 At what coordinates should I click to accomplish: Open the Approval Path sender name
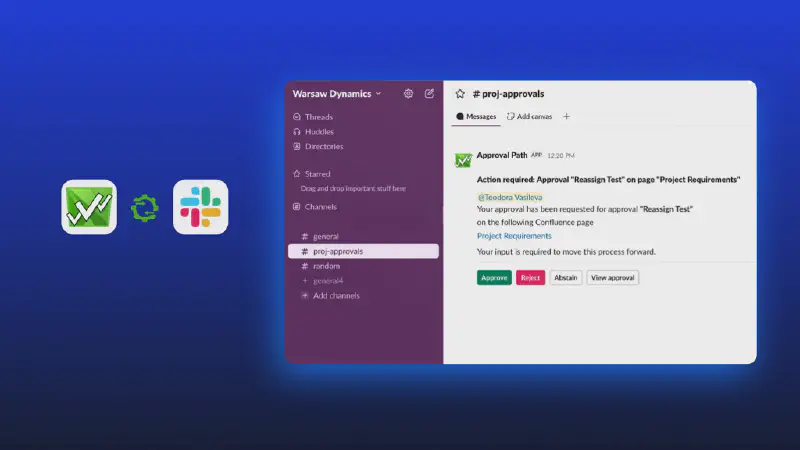[502, 155]
